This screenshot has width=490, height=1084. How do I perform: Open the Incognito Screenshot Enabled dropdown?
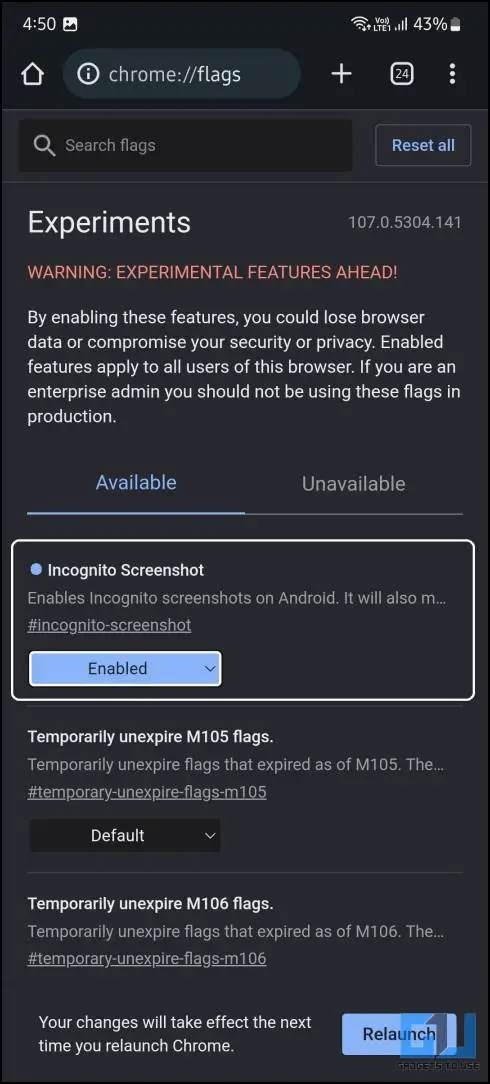click(125, 669)
